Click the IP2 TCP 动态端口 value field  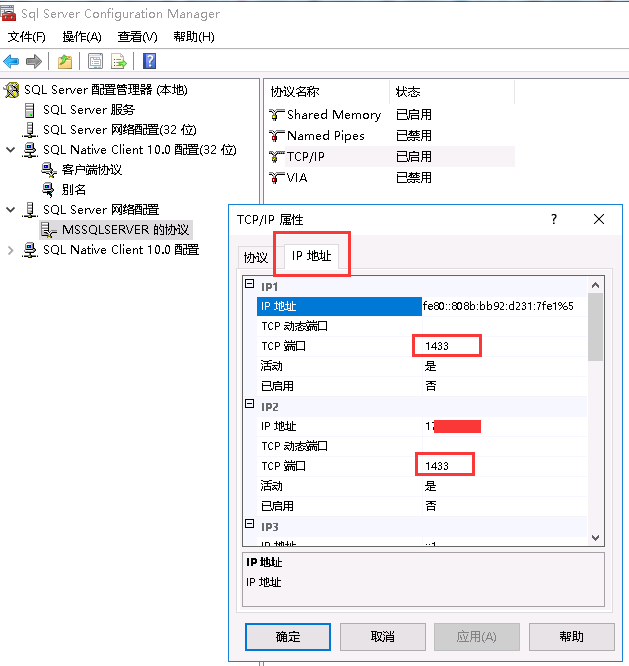pos(505,446)
